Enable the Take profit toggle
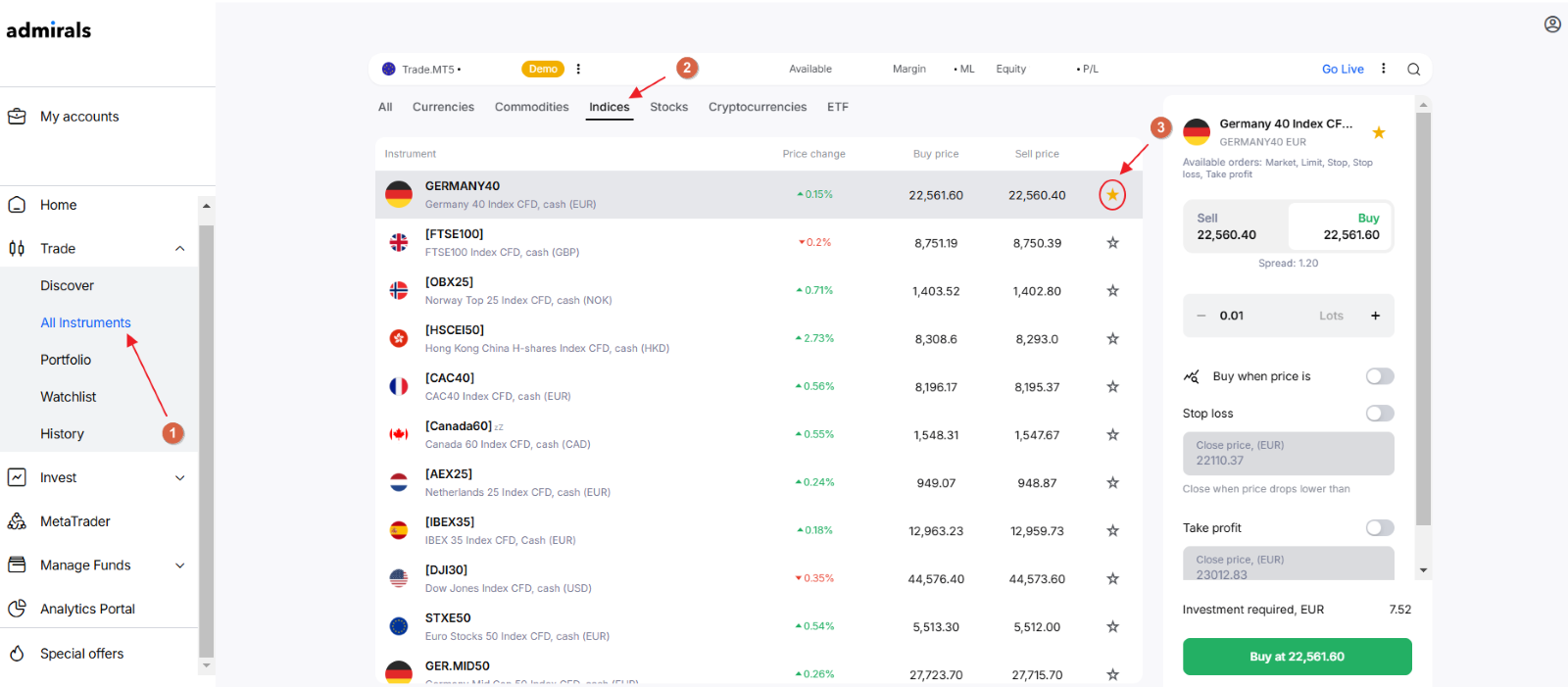This screenshot has height=687, width=1568. point(1380,528)
